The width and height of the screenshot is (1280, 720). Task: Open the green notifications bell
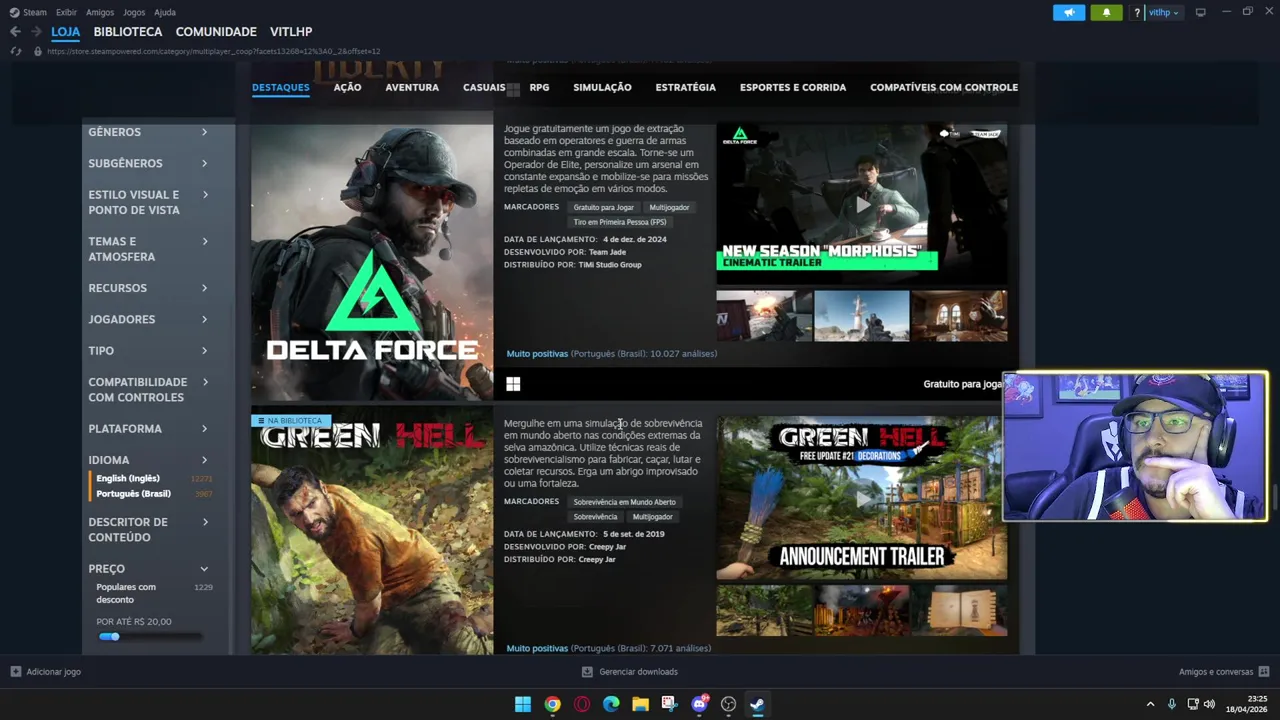1106,13
